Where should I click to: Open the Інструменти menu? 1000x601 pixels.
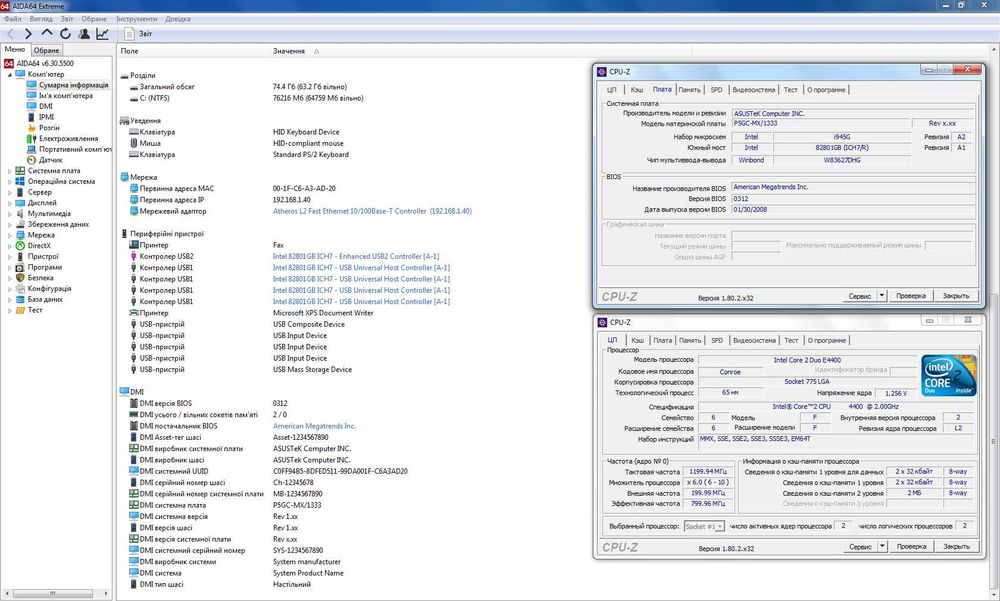click(x=135, y=19)
